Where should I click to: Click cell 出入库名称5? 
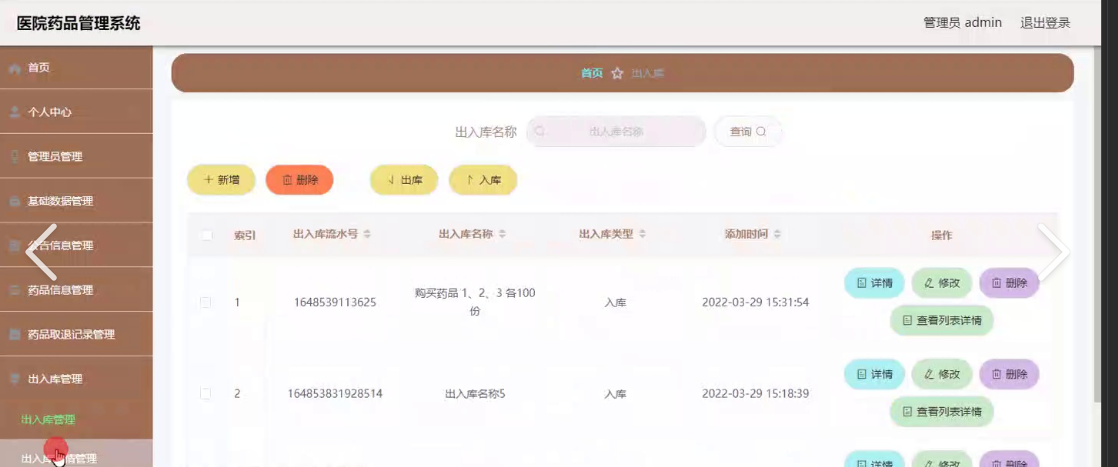click(475, 394)
